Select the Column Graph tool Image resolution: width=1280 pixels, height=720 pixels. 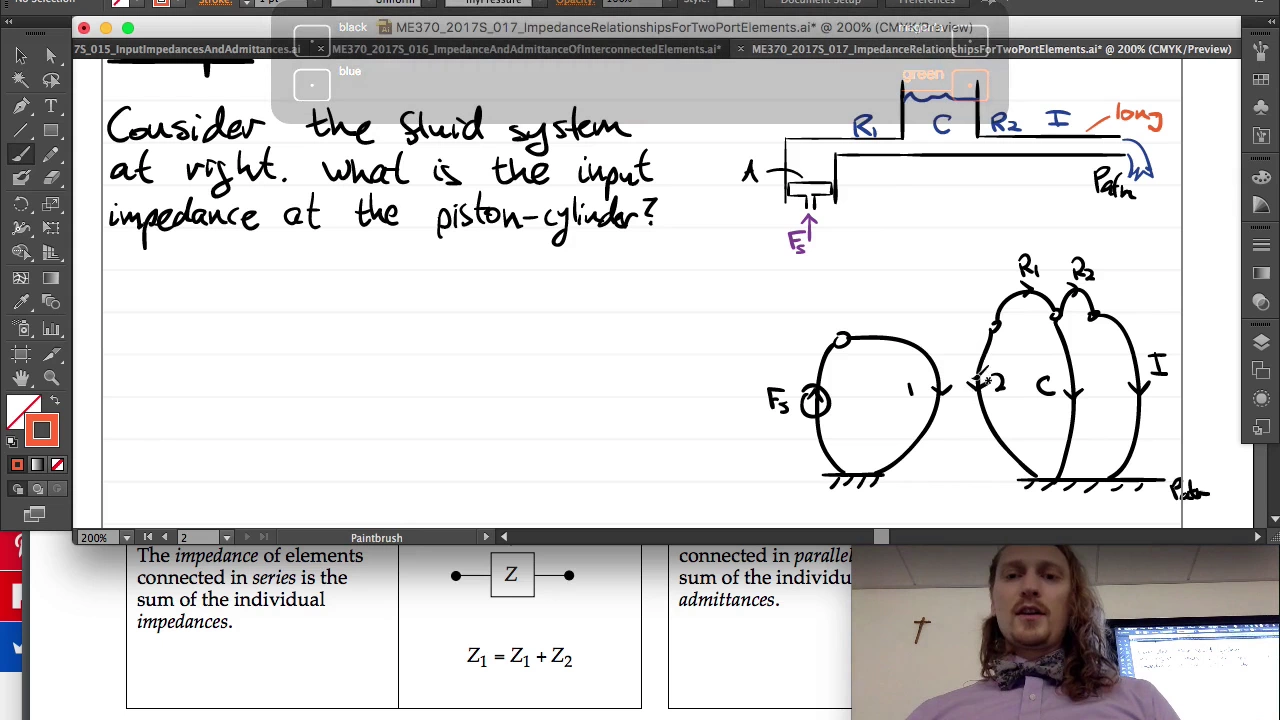(x=51, y=328)
